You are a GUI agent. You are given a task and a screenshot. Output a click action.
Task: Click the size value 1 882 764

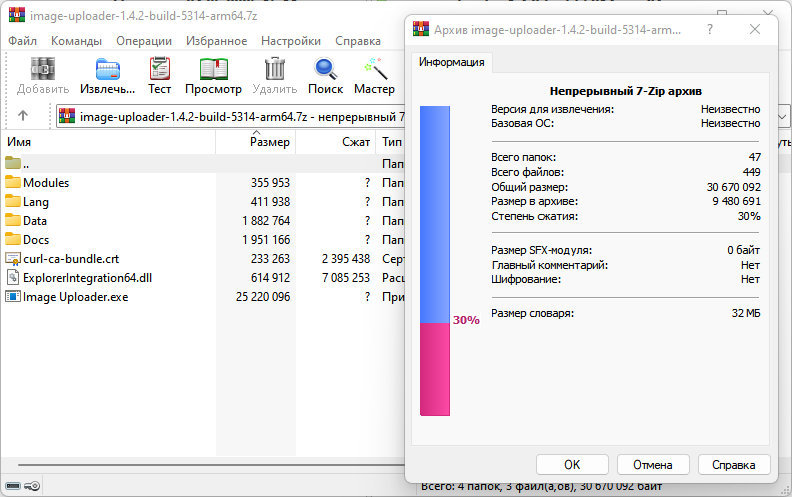[266, 221]
